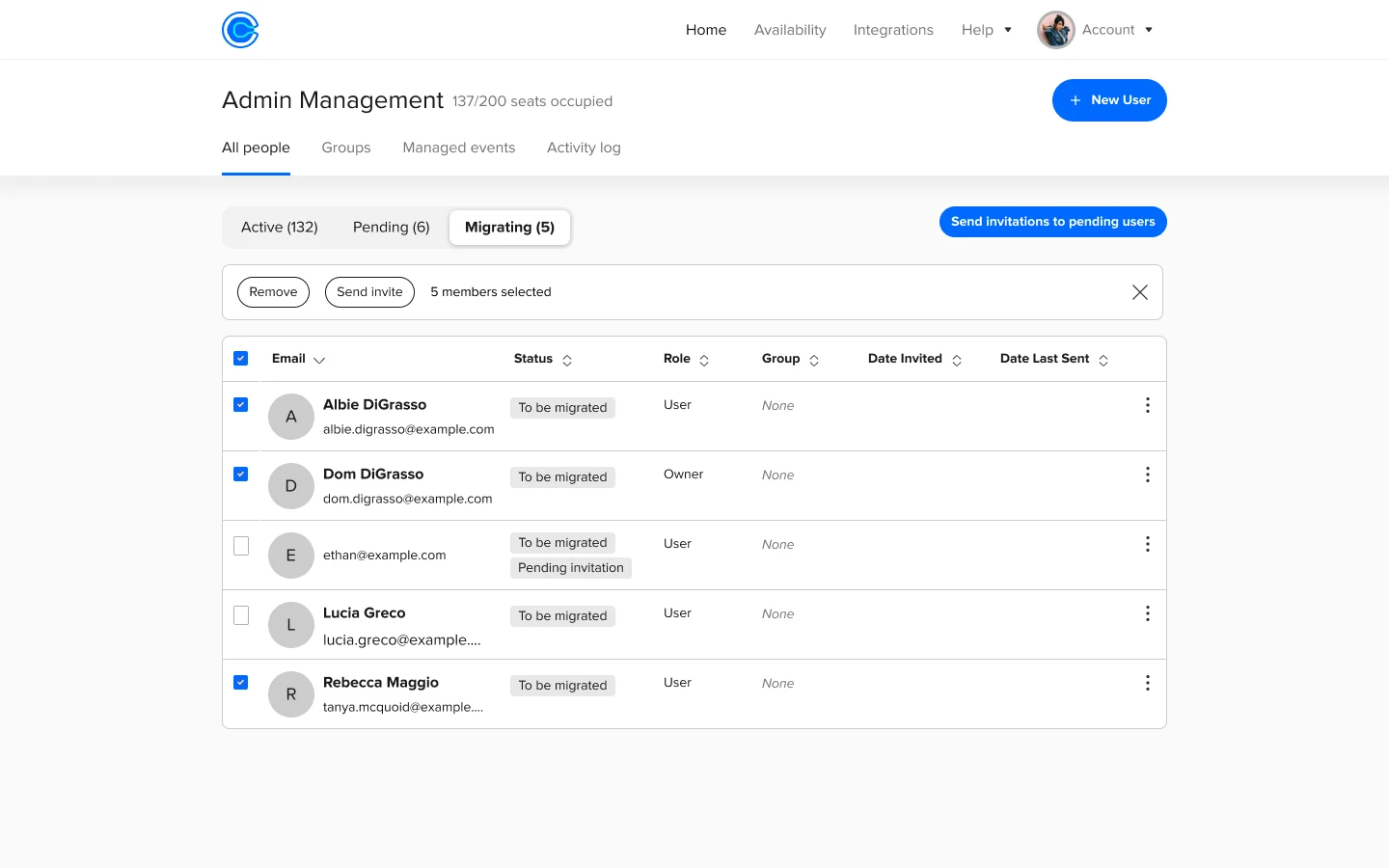The width and height of the screenshot is (1389, 868).
Task: Open more options for Albie DiGrasso
Action: click(1147, 405)
